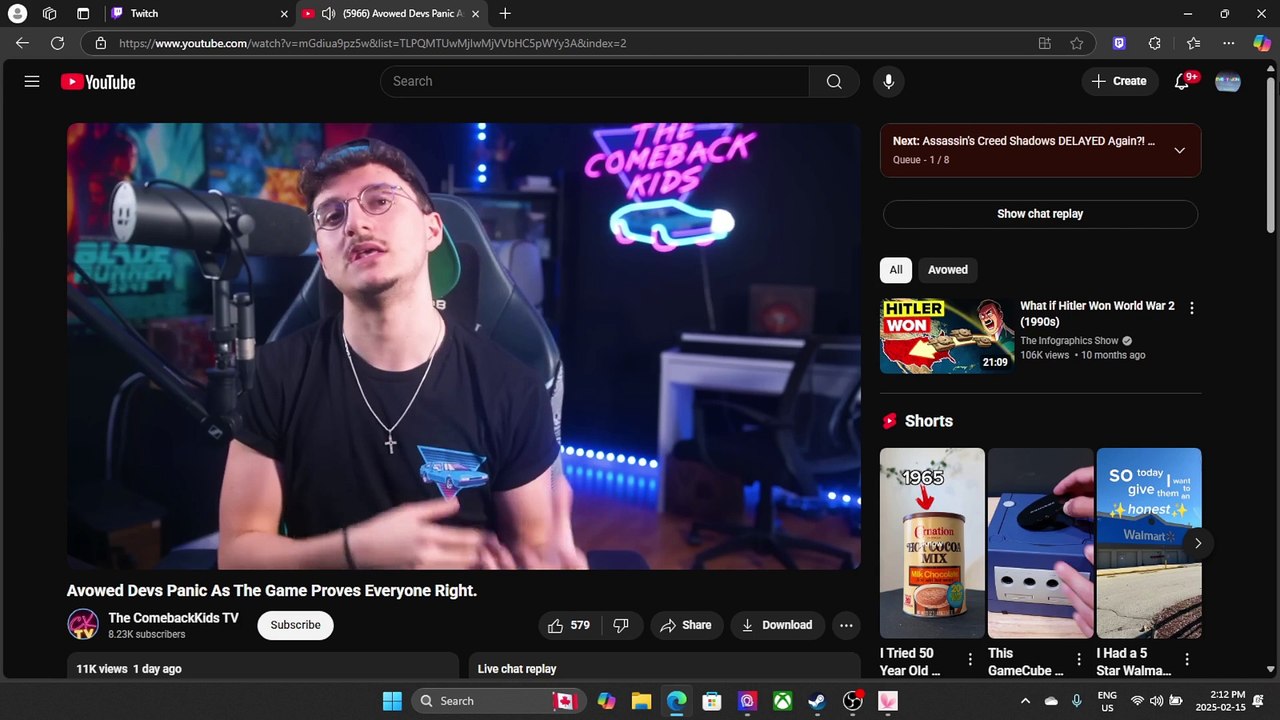Open more actions menu below the video

coord(846,625)
